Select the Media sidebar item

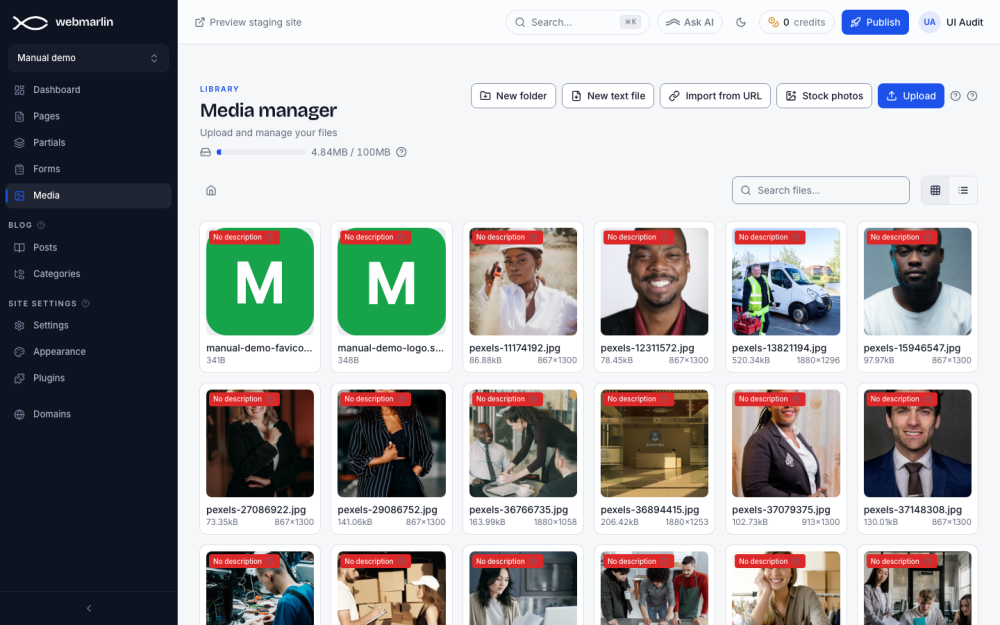[89, 196]
